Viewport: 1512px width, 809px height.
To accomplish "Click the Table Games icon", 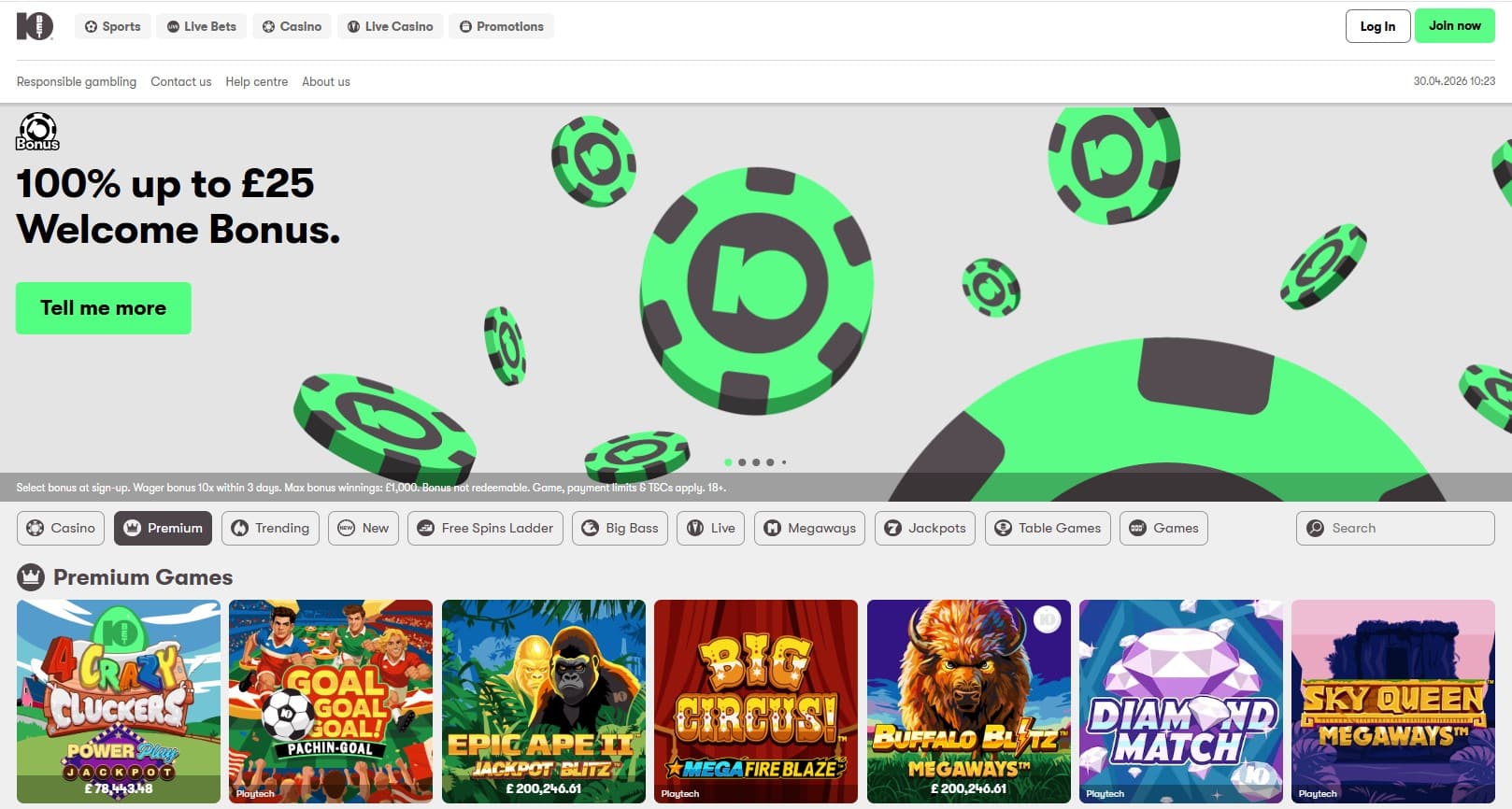I will tap(1004, 528).
